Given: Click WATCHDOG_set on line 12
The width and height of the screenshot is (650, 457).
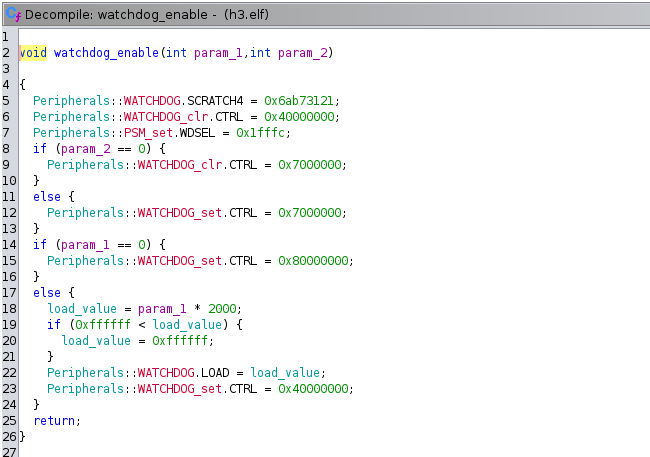Looking at the screenshot, I should pyautogui.click(x=180, y=213).
